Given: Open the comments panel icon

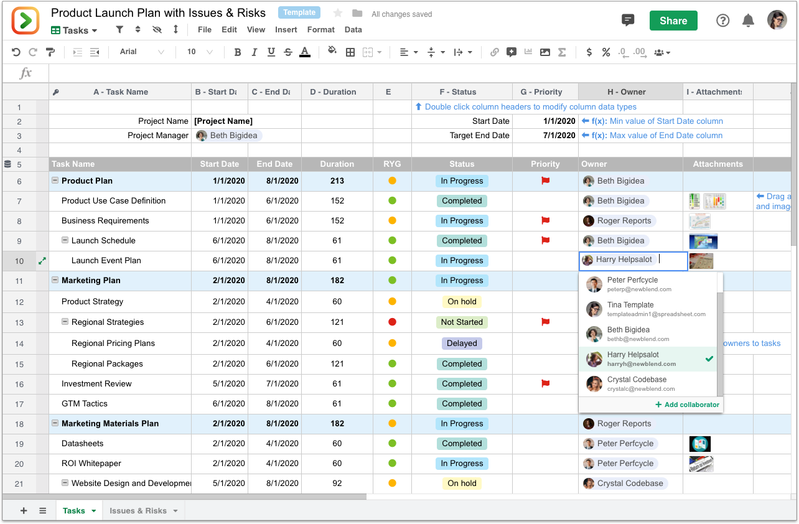Looking at the screenshot, I should coord(628,20).
